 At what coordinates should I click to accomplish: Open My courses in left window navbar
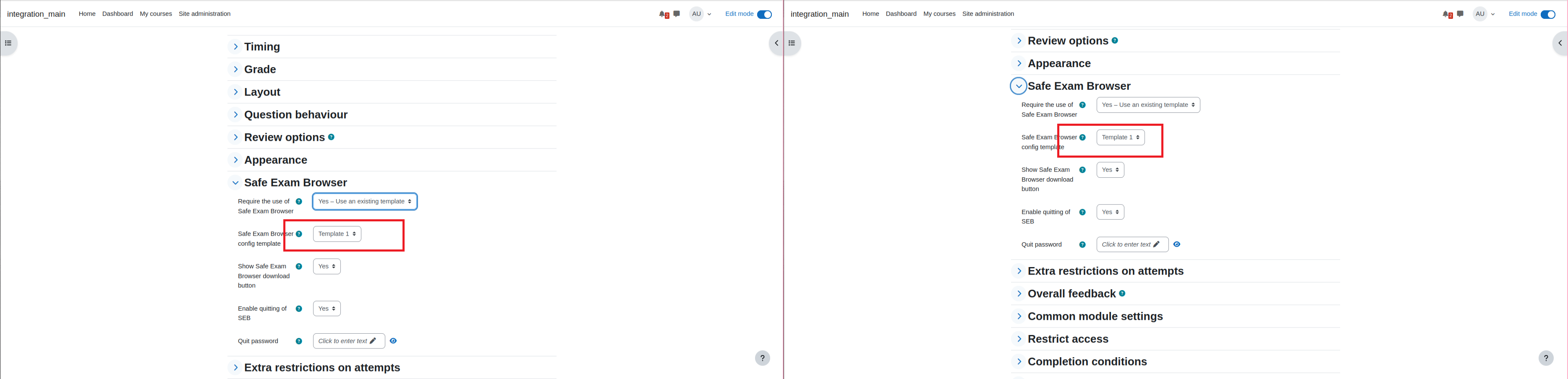click(x=156, y=14)
